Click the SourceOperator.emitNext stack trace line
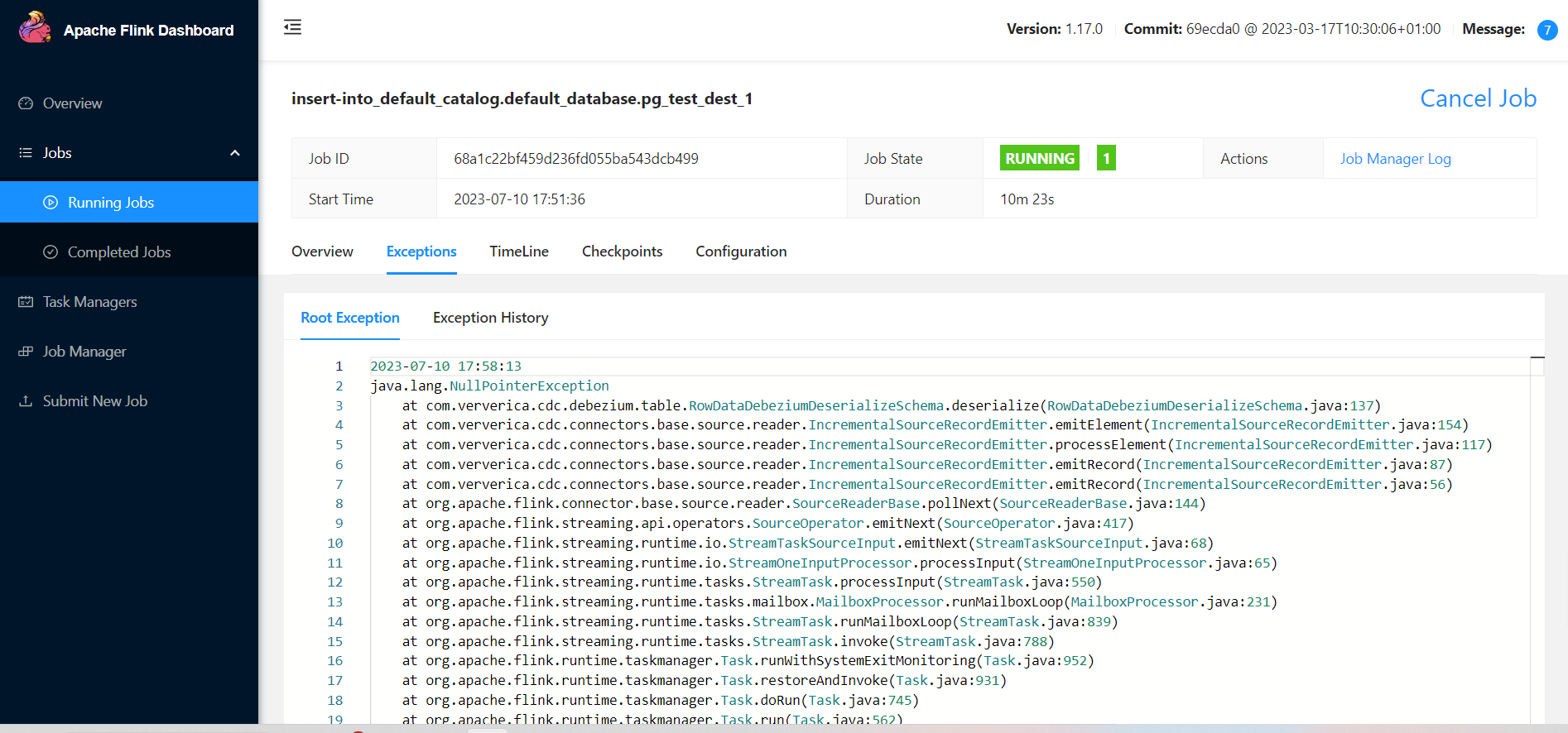1568x733 pixels. tap(768, 523)
